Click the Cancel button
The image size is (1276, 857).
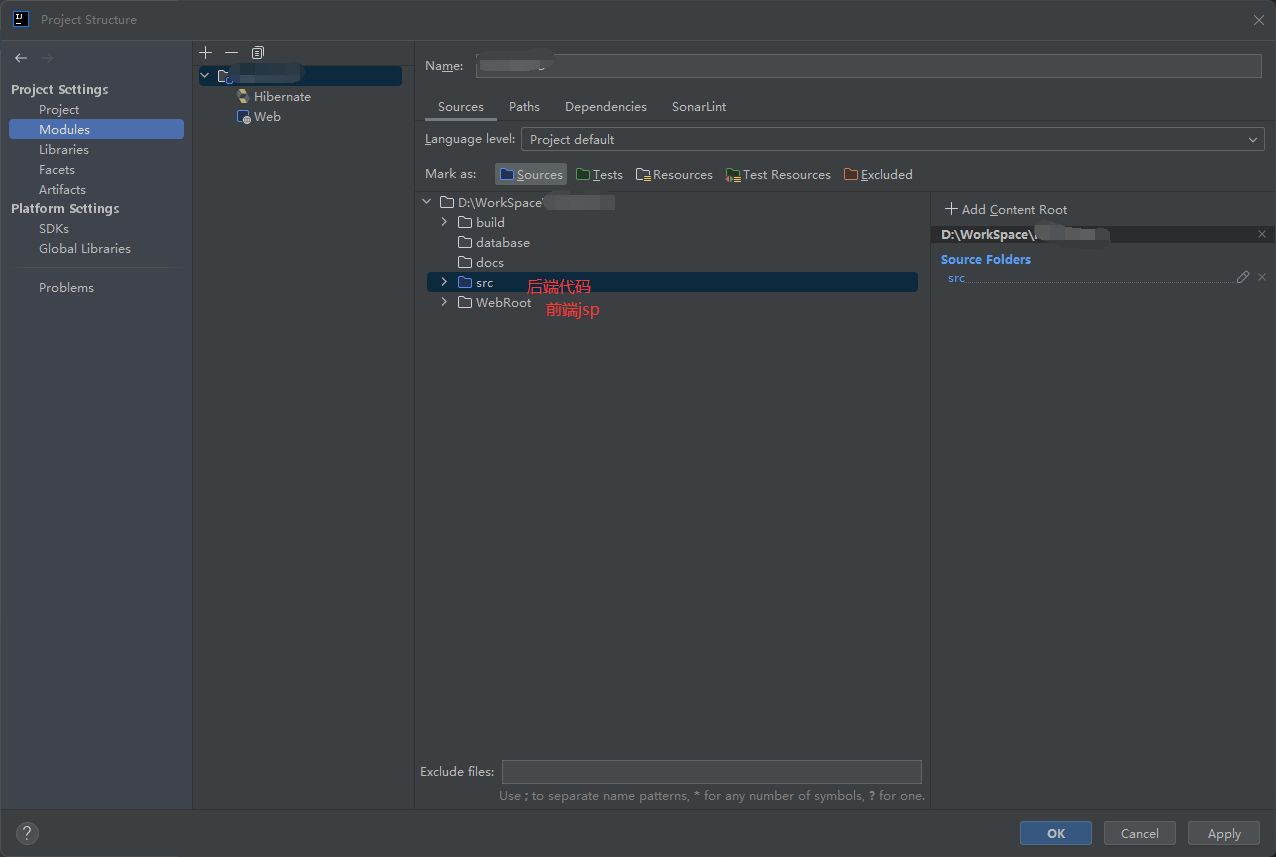tap(1140, 833)
